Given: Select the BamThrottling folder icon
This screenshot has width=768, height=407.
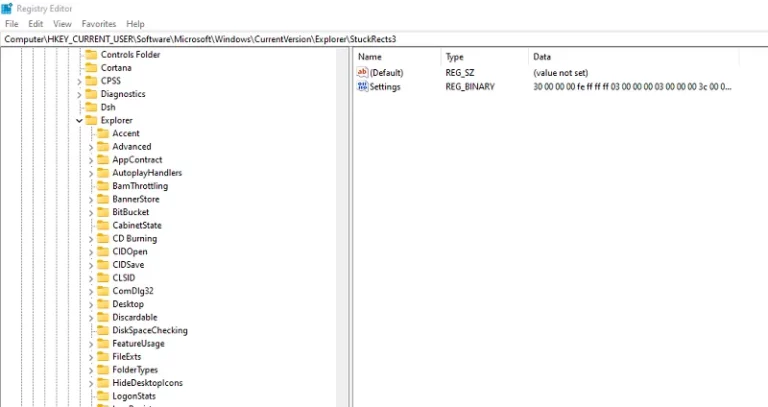Looking at the screenshot, I should click(103, 186).
